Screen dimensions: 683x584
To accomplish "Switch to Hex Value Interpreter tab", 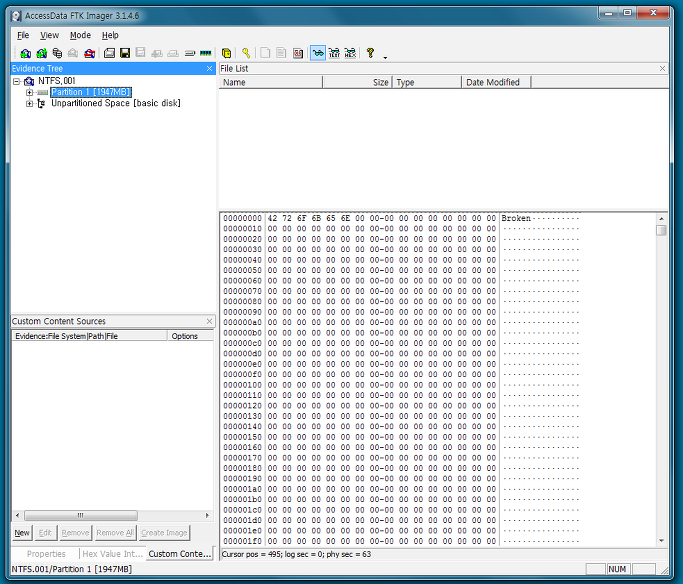I will (x=112, y=554).
